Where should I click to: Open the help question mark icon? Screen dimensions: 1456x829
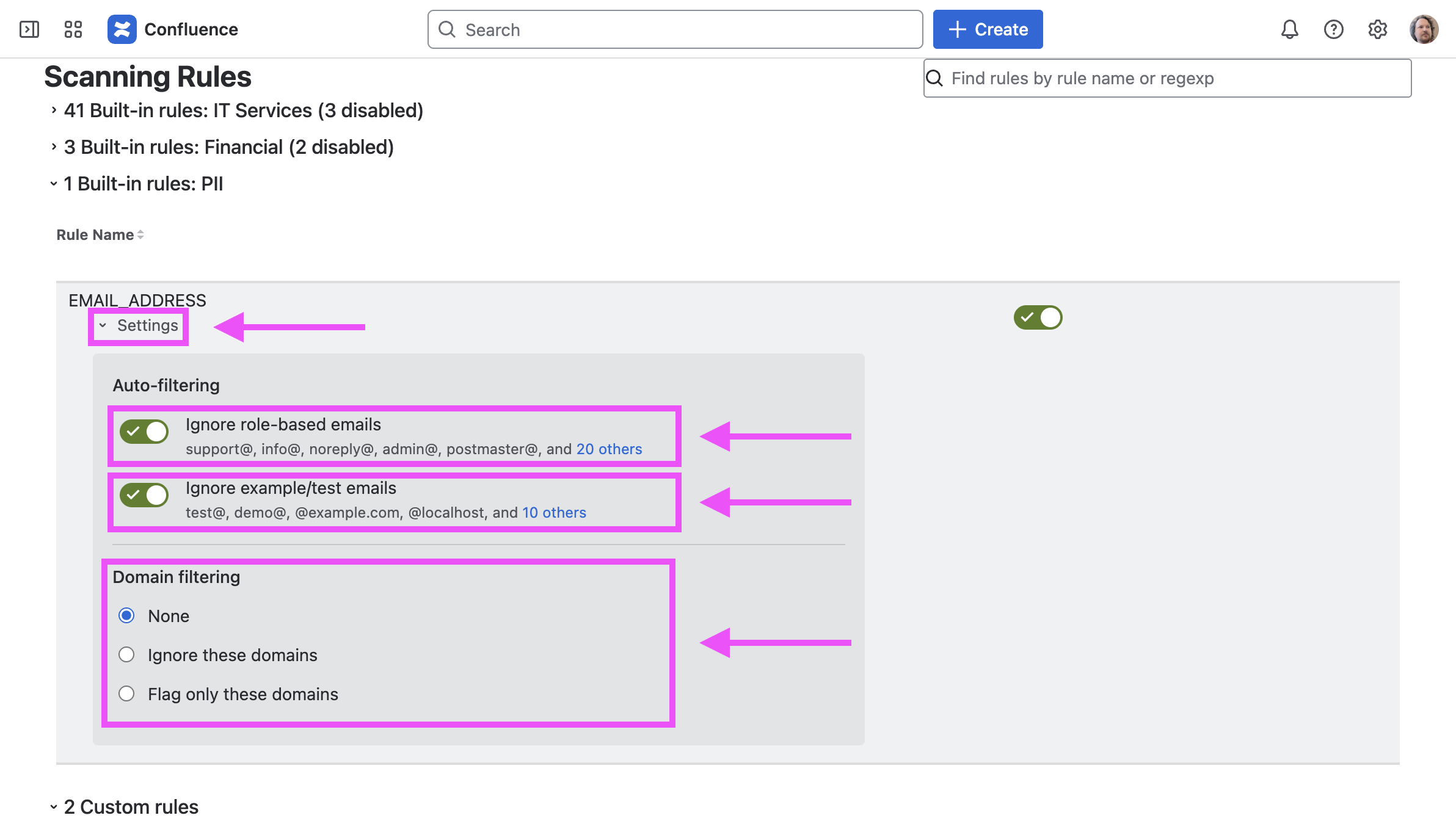[x=1333, y=29]
